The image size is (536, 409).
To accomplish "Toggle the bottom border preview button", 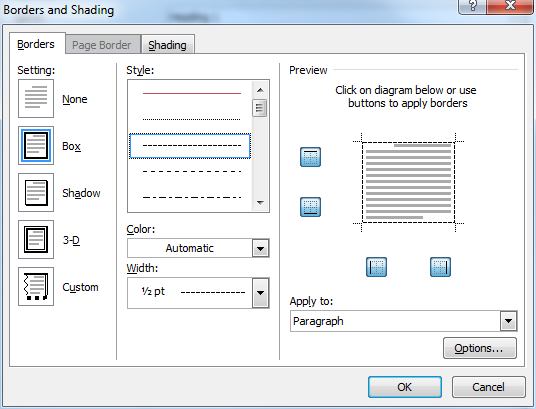I will (310, 207).
